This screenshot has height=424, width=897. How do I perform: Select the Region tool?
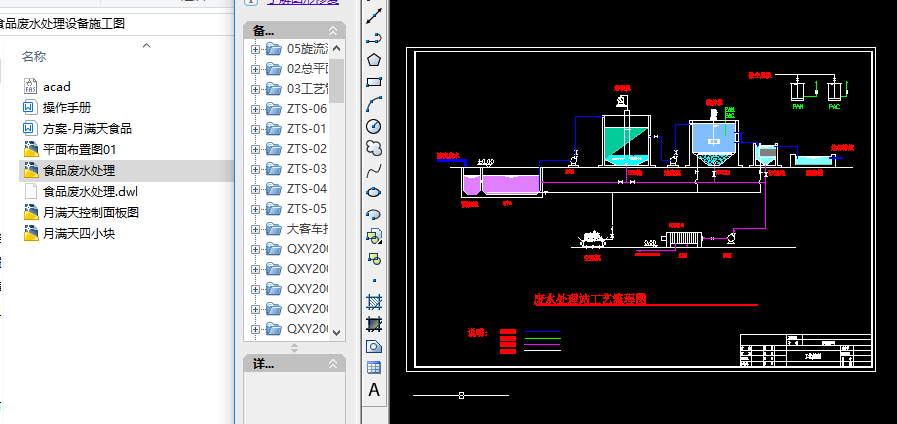(374, 346)
